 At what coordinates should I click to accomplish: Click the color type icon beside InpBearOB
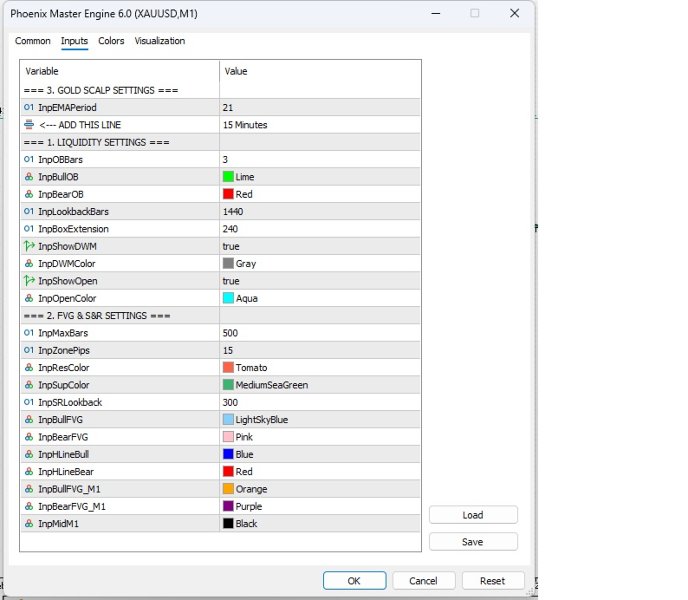(x=29, y=194)
